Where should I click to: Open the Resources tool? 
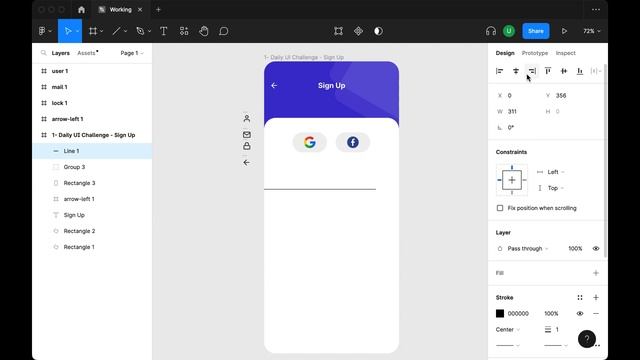point(184,31)
